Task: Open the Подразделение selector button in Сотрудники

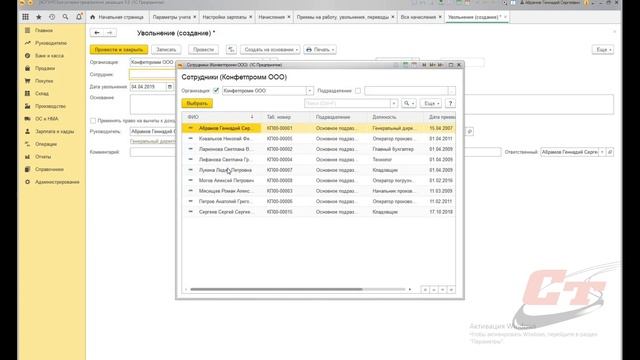Action: click(x=451, y=91)
